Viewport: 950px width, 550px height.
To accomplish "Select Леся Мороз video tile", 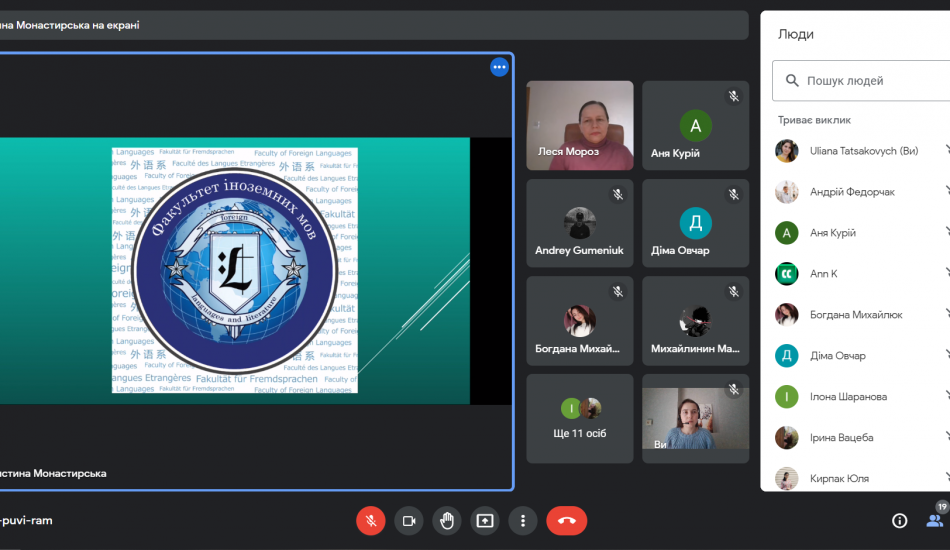I will [x=580, y=125].
